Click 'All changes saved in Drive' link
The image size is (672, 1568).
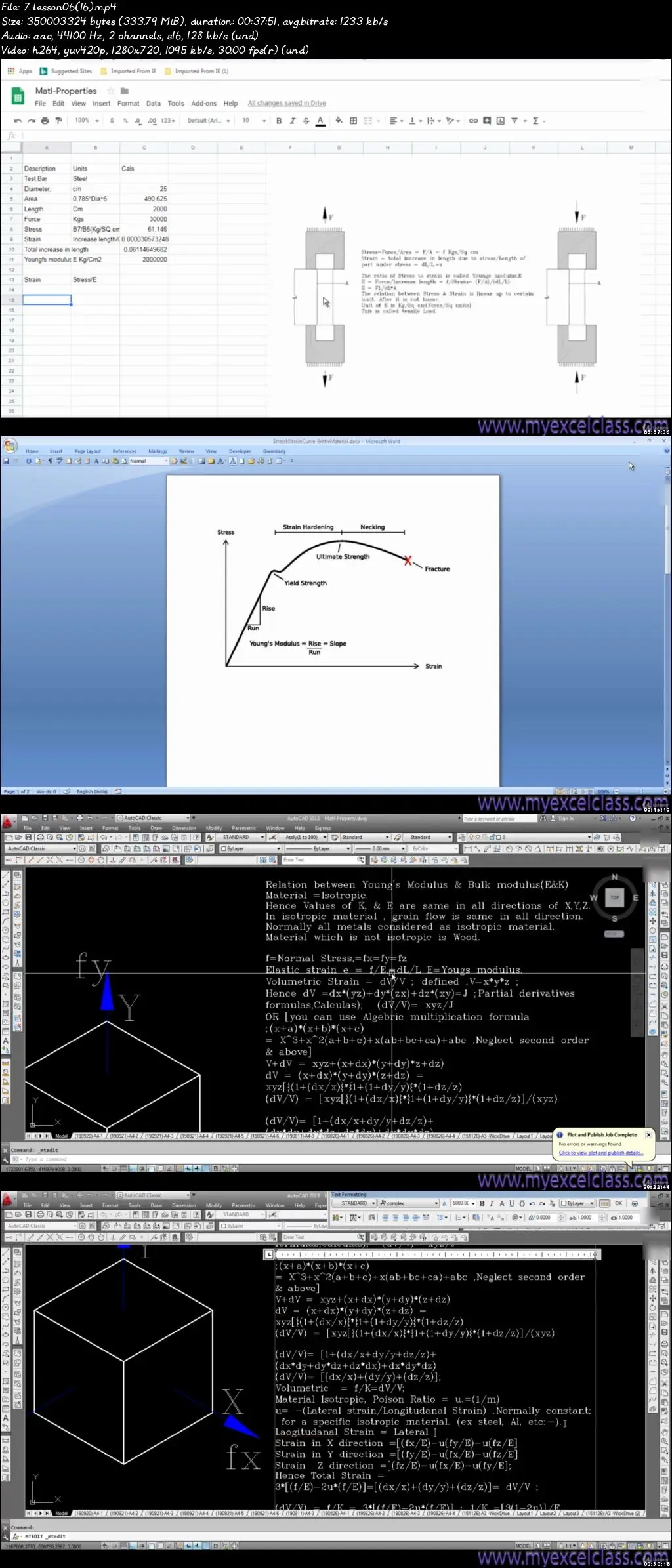(x=287, y=104)
